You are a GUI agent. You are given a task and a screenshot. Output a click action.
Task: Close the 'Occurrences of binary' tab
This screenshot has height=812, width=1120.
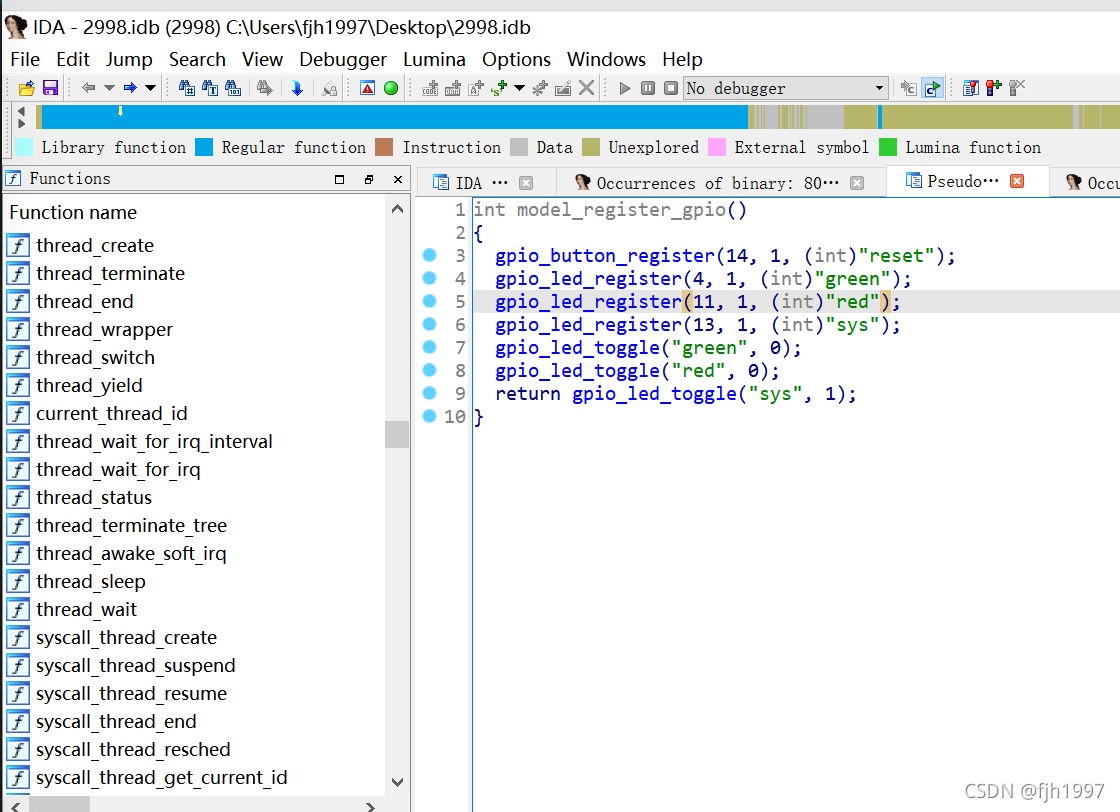[x=857, y=183]
